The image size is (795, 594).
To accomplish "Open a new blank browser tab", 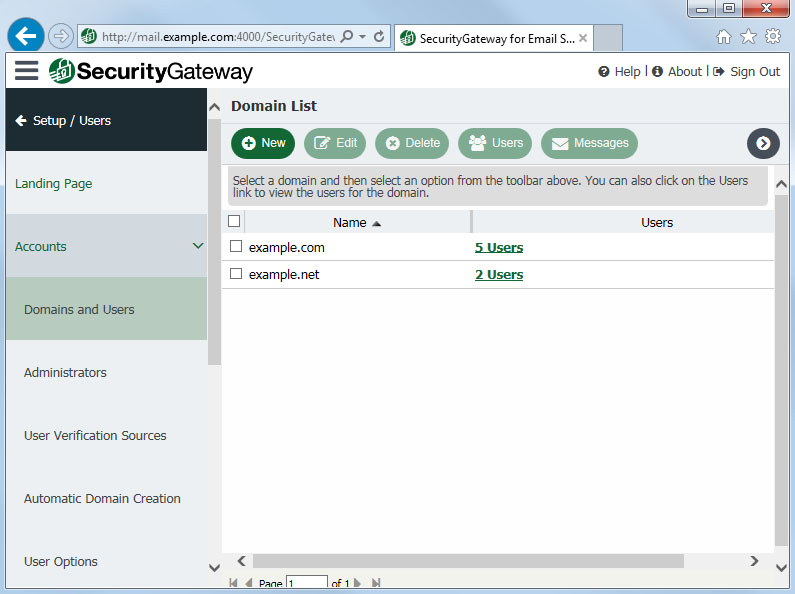I will [608, 38].
